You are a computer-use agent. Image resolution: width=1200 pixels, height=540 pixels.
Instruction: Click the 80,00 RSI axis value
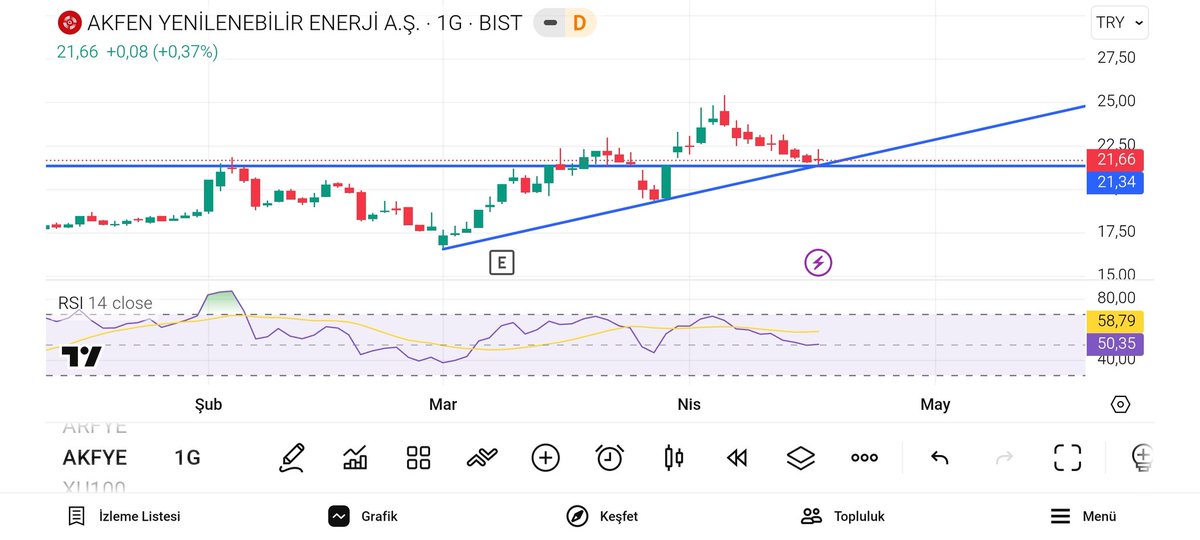tap(1116, 297)
